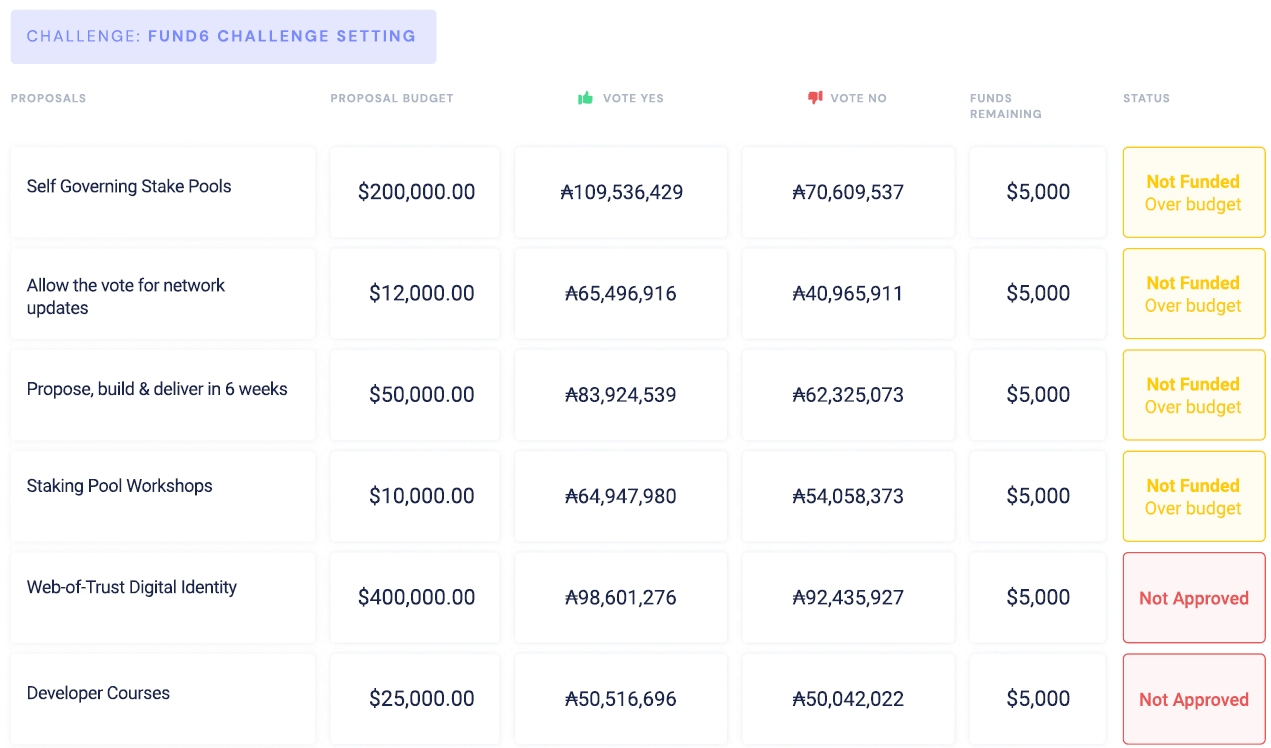Click the Proposals column header
The height and width of the screenshot is (748, 1271).
coord(48,98)
